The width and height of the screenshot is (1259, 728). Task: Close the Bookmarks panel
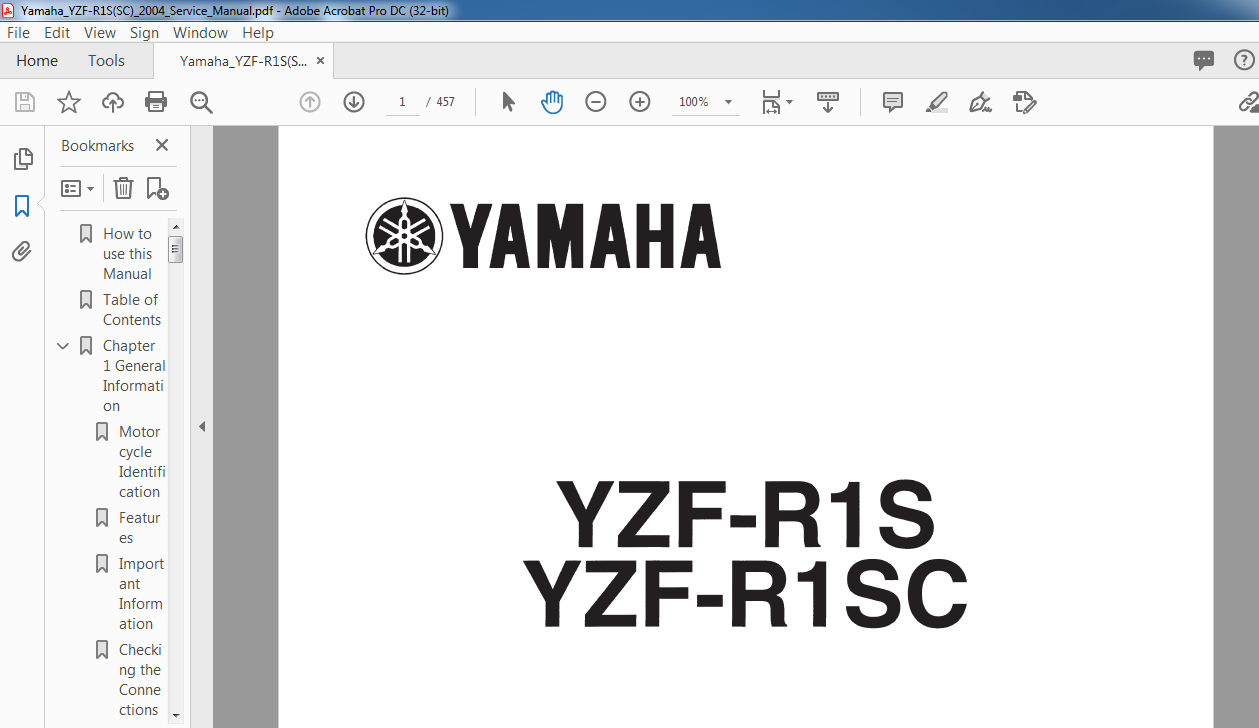[x=162, y=145]
